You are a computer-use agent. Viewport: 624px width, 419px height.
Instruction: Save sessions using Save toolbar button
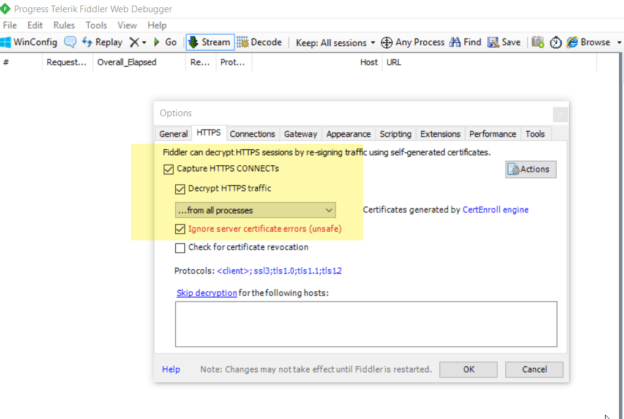click(x=504, y=42)
